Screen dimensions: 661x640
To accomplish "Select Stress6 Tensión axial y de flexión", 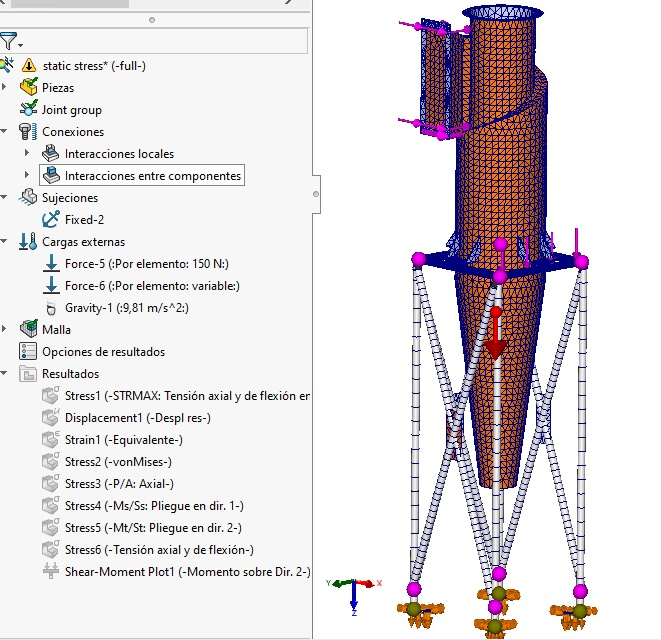I will pos(159,550).
